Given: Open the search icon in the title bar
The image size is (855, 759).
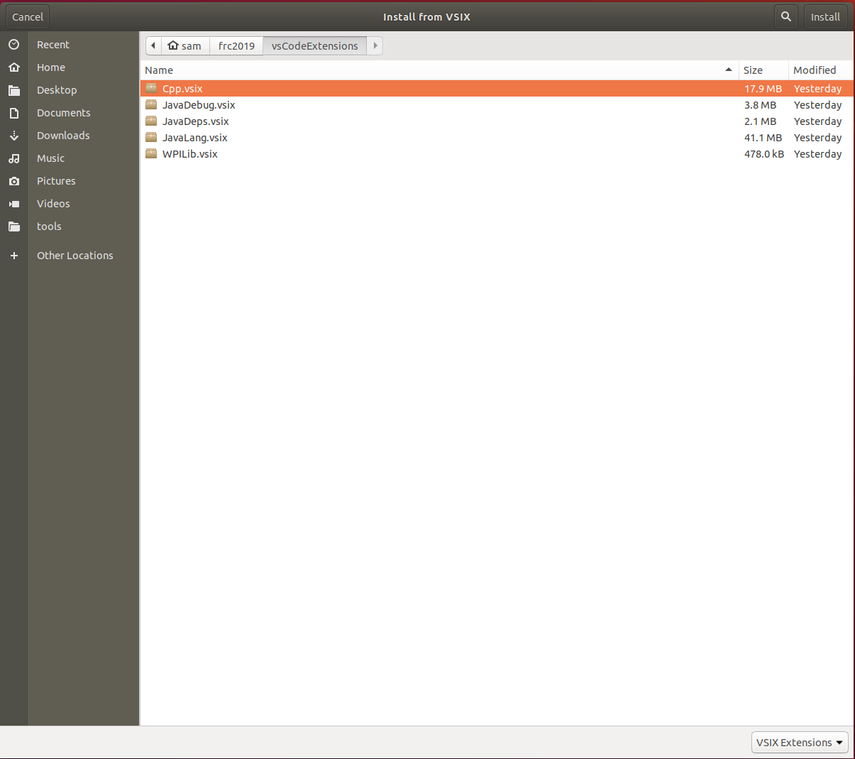Looking at the screenshot, I should tap(786, 16).
